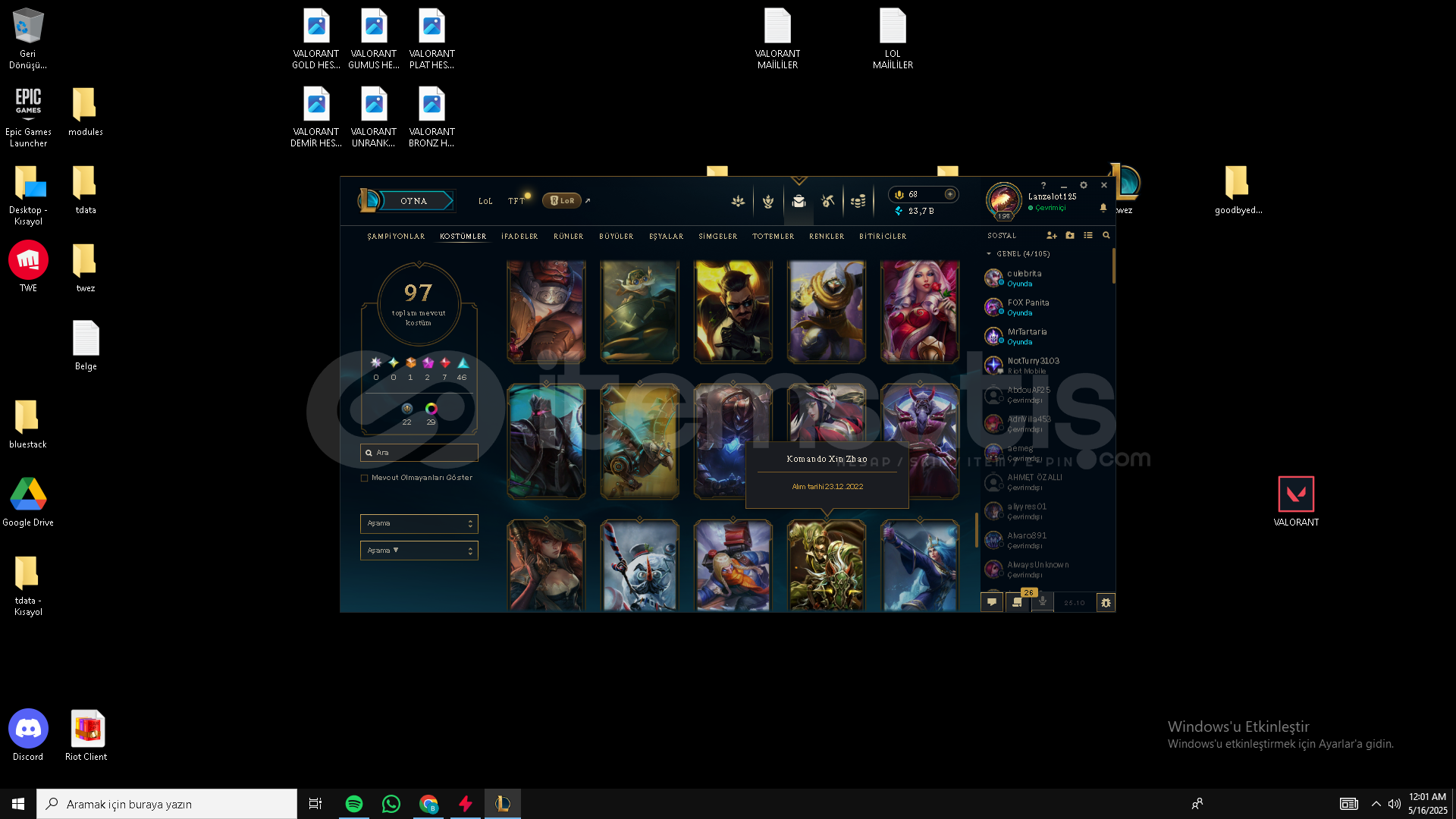Switch to İFADELER tab
Image resolution: width=1456 pixels, height=819 pixels.
tap(519, 237)
